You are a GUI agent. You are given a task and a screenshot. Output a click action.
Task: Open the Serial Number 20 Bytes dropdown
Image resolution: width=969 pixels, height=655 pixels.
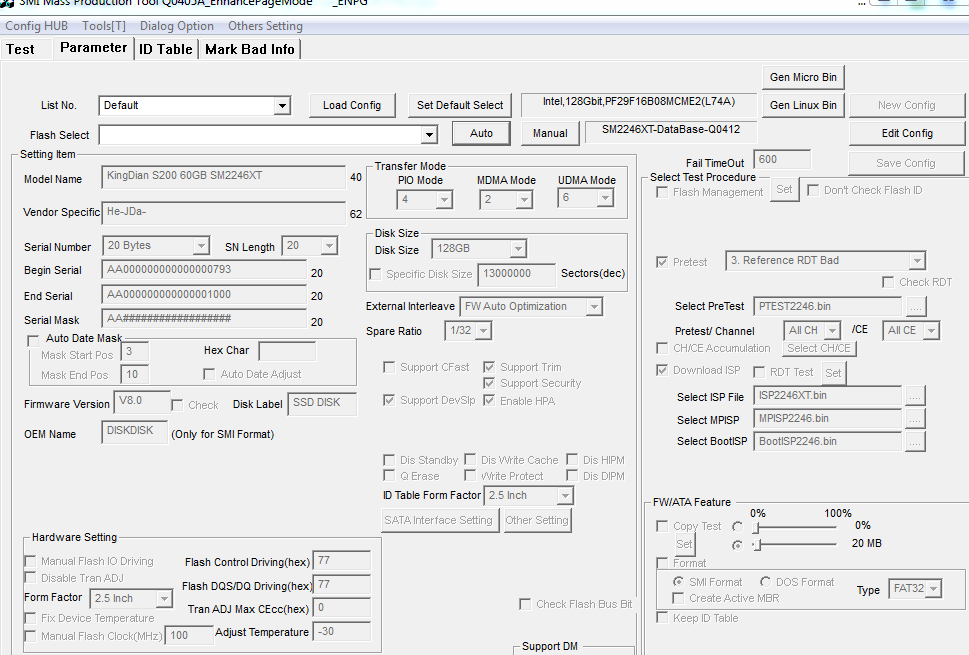tap(201, 246)
